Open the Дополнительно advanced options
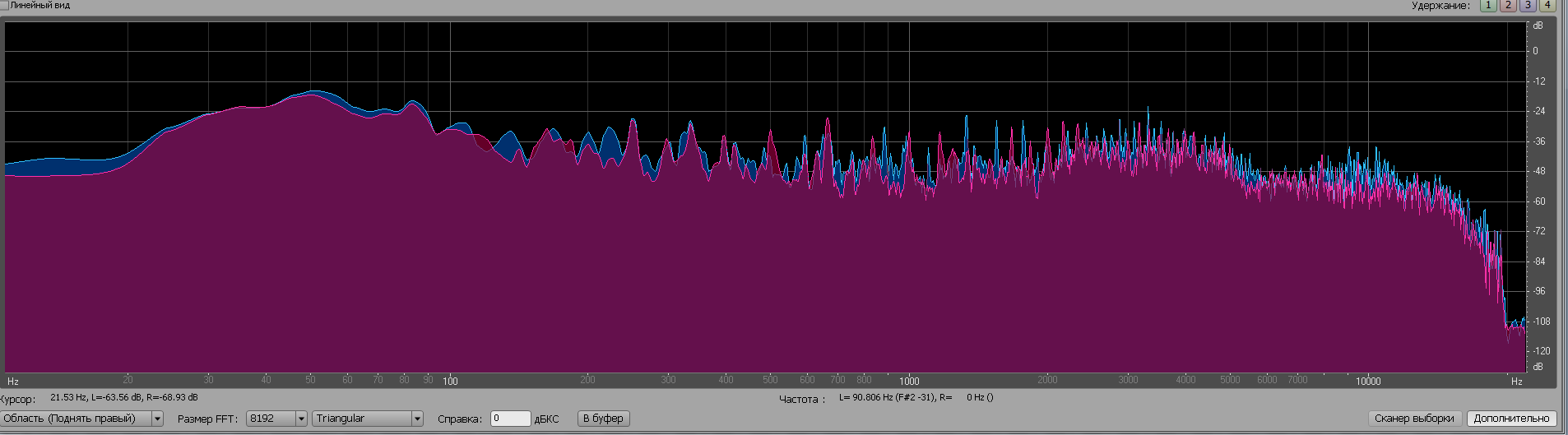This screenshot has height=435, width=1568. click(1511, 419)
